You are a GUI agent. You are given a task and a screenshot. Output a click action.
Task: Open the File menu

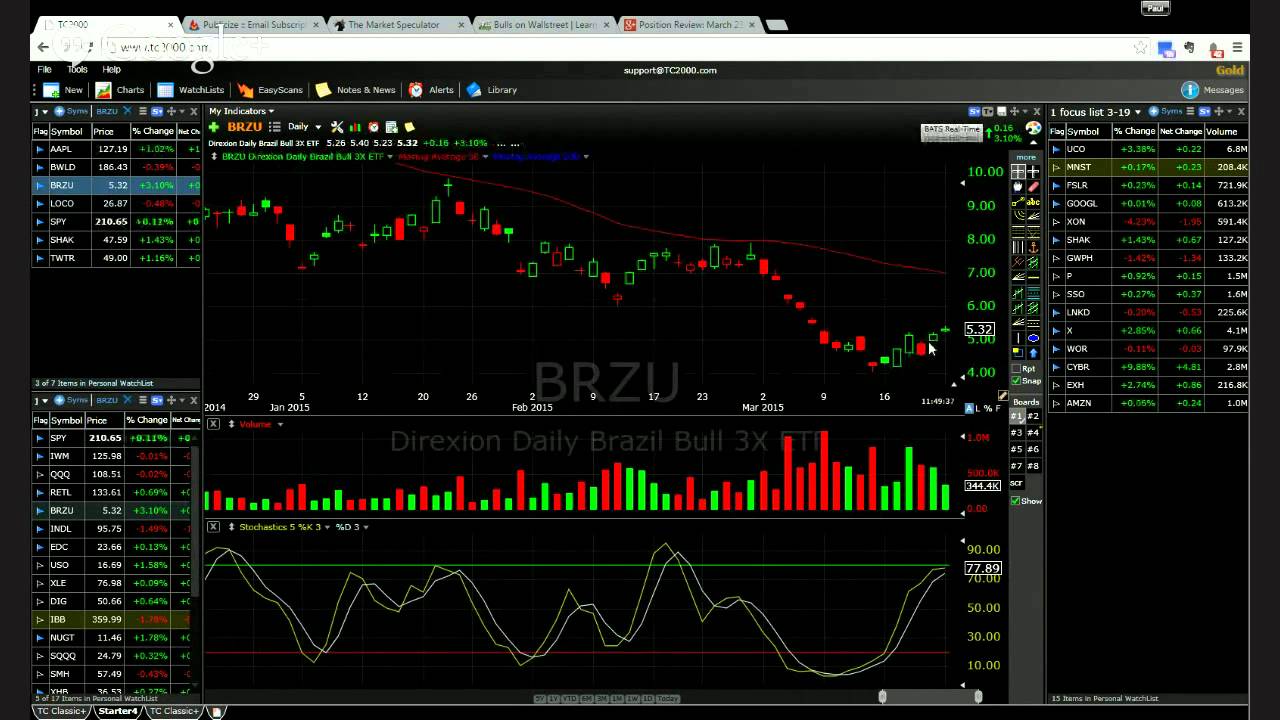[x=45, y=70]
